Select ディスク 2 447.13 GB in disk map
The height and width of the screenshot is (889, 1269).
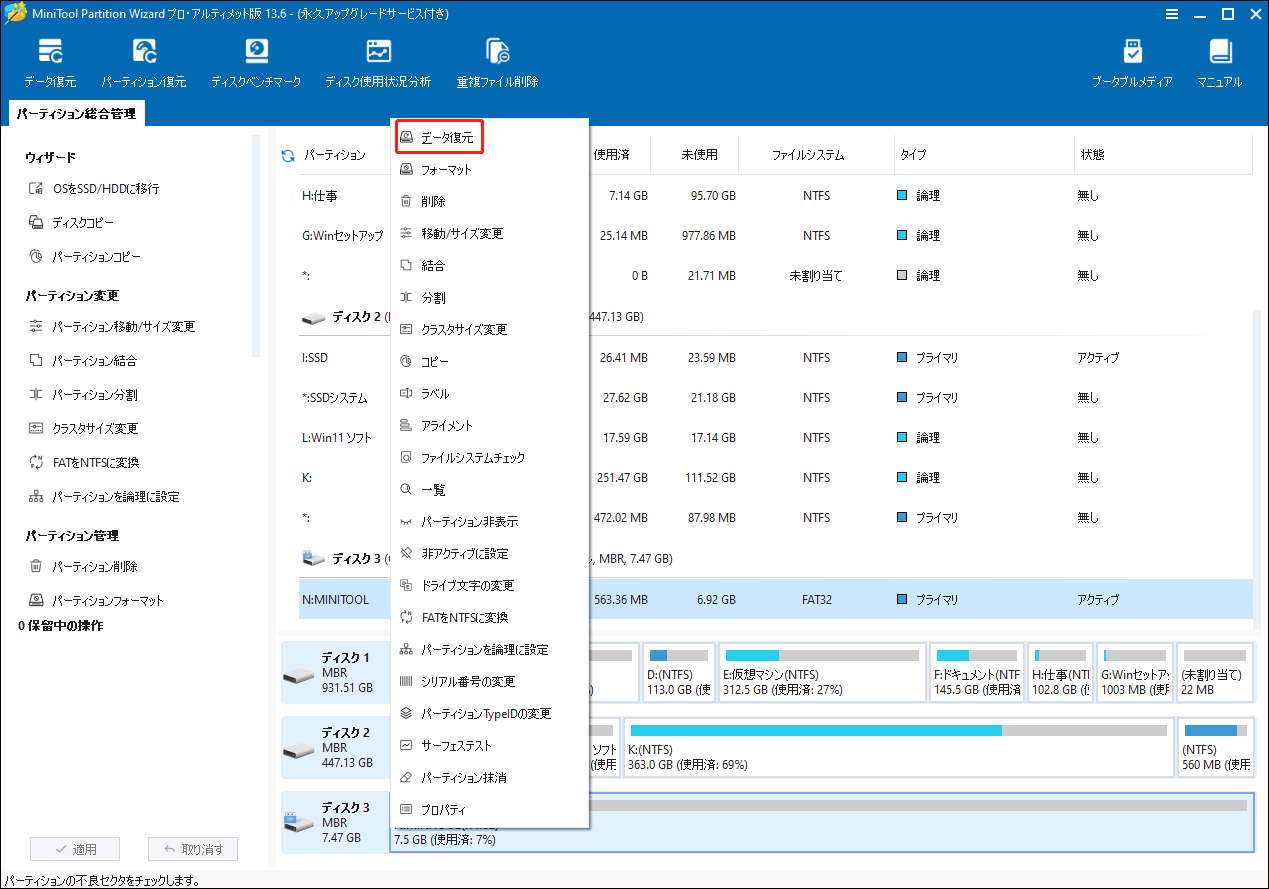pos(333,747)
